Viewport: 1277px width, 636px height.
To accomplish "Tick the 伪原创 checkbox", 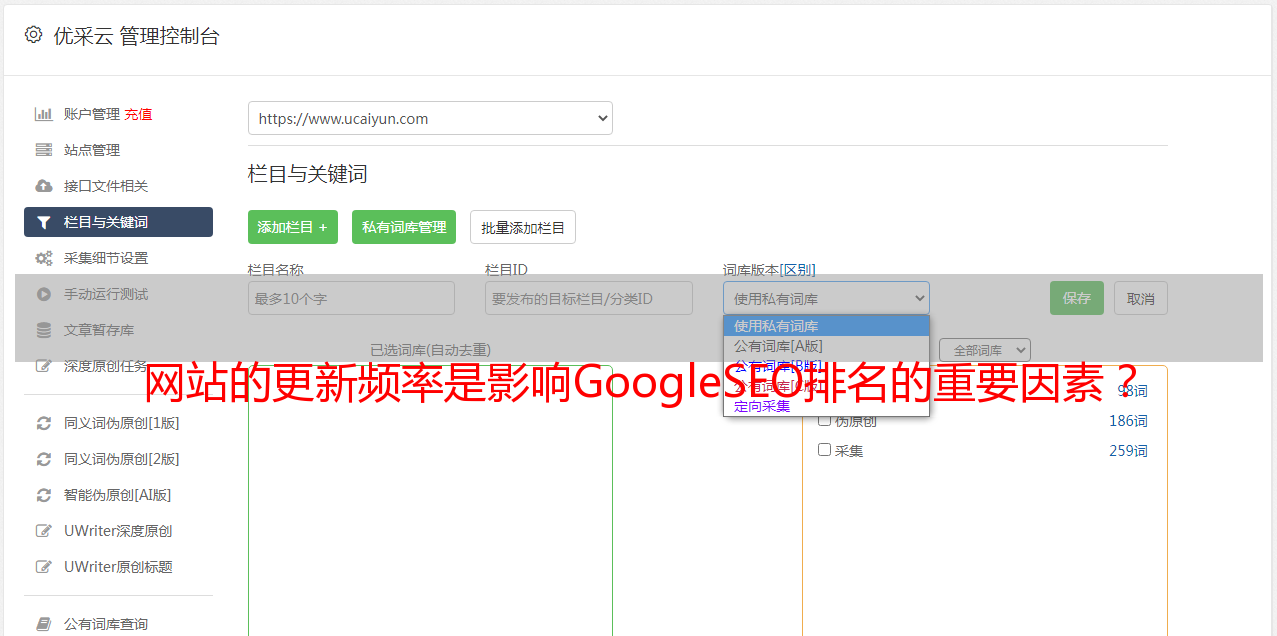I will tap(825, 420).
